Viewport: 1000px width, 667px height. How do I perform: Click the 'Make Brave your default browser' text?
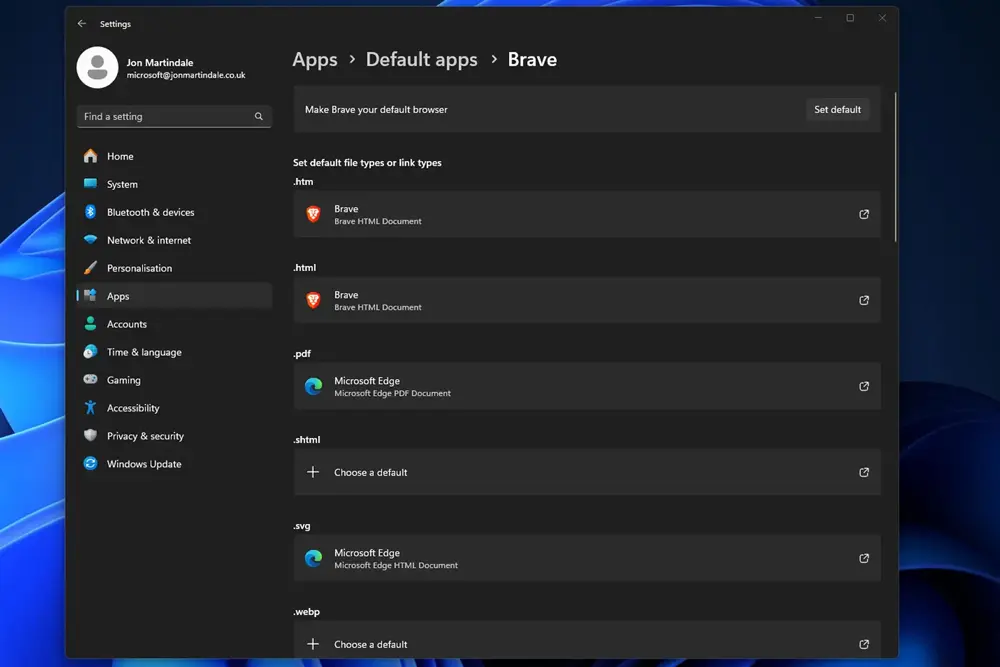pyautogui.click(x=376, y=110)
